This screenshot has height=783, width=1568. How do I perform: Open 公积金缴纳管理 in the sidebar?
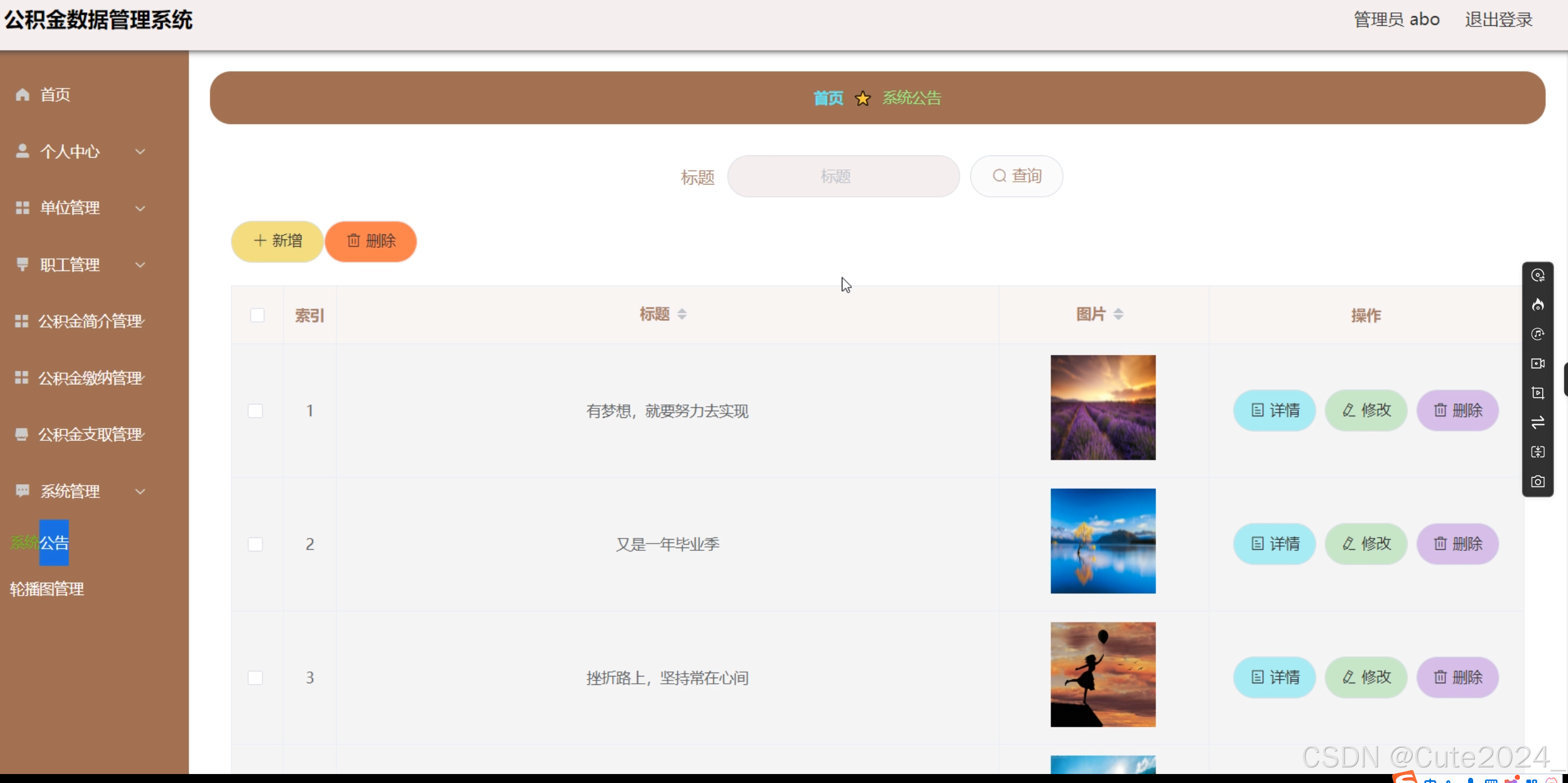[x=90, y=378]
